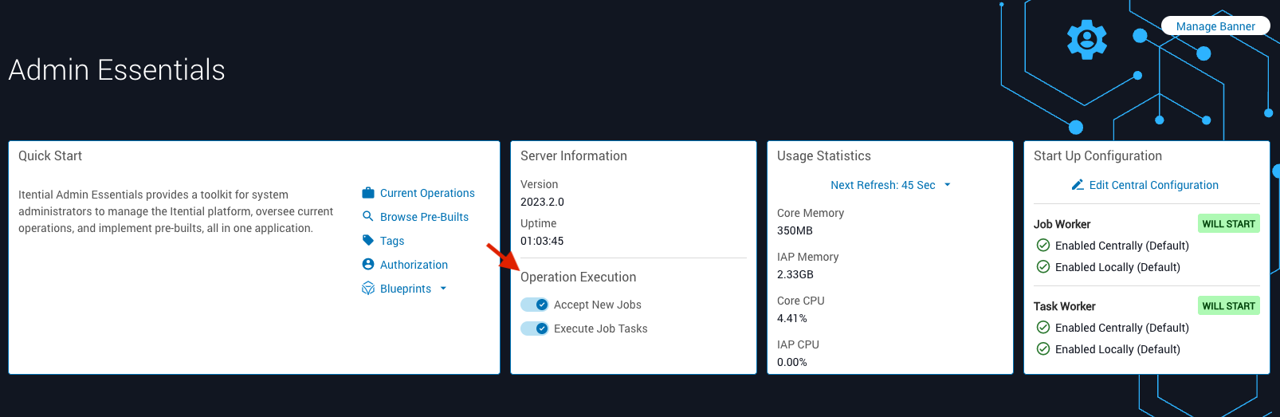1280x417 pixels.
Task: Click the Start Up Configuration heading
Action: coord(1098,156)
